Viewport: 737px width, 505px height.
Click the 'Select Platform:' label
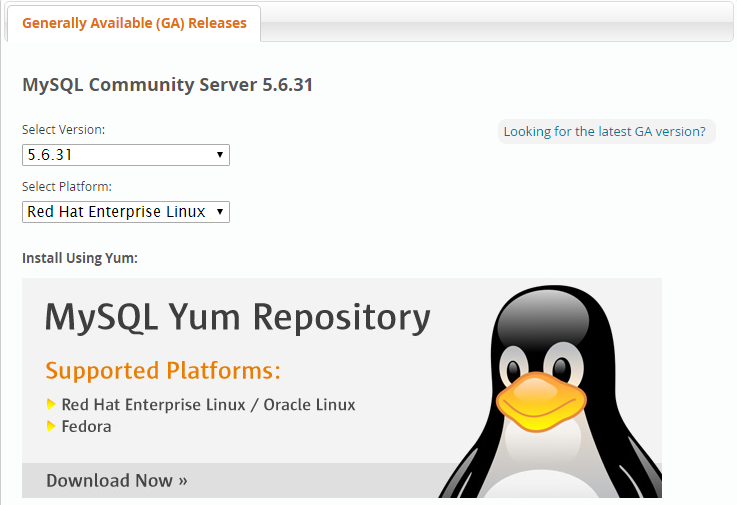tap(67, 187)
